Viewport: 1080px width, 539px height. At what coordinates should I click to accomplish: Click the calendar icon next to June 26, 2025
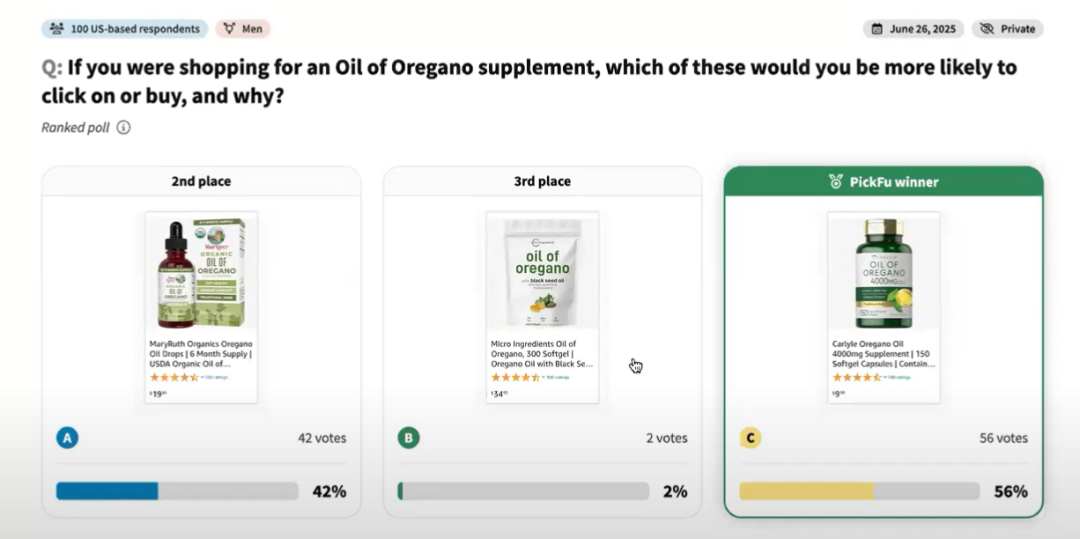(x=877, y=29)
